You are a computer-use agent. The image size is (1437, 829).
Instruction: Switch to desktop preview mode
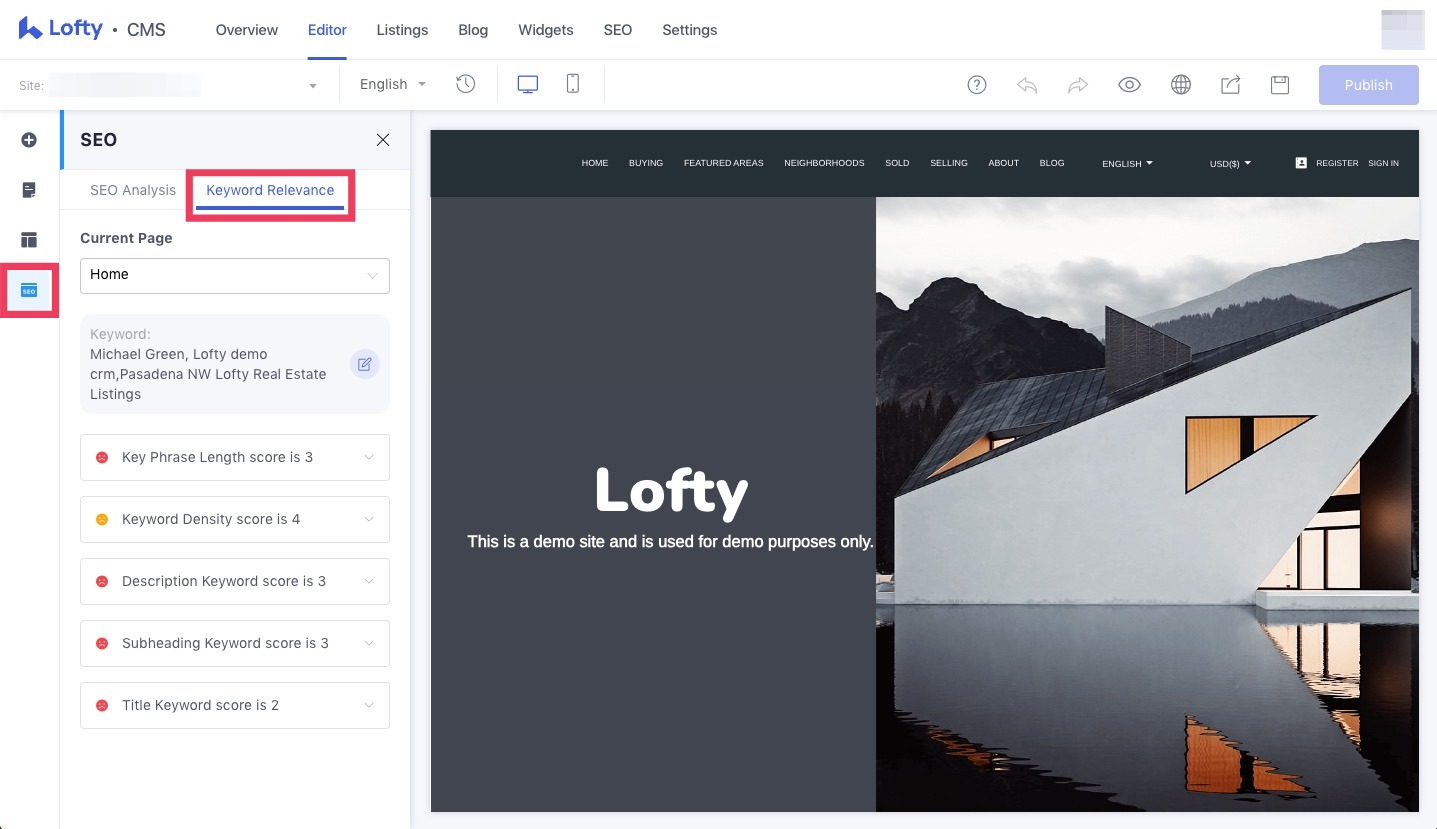coord(528,84)
